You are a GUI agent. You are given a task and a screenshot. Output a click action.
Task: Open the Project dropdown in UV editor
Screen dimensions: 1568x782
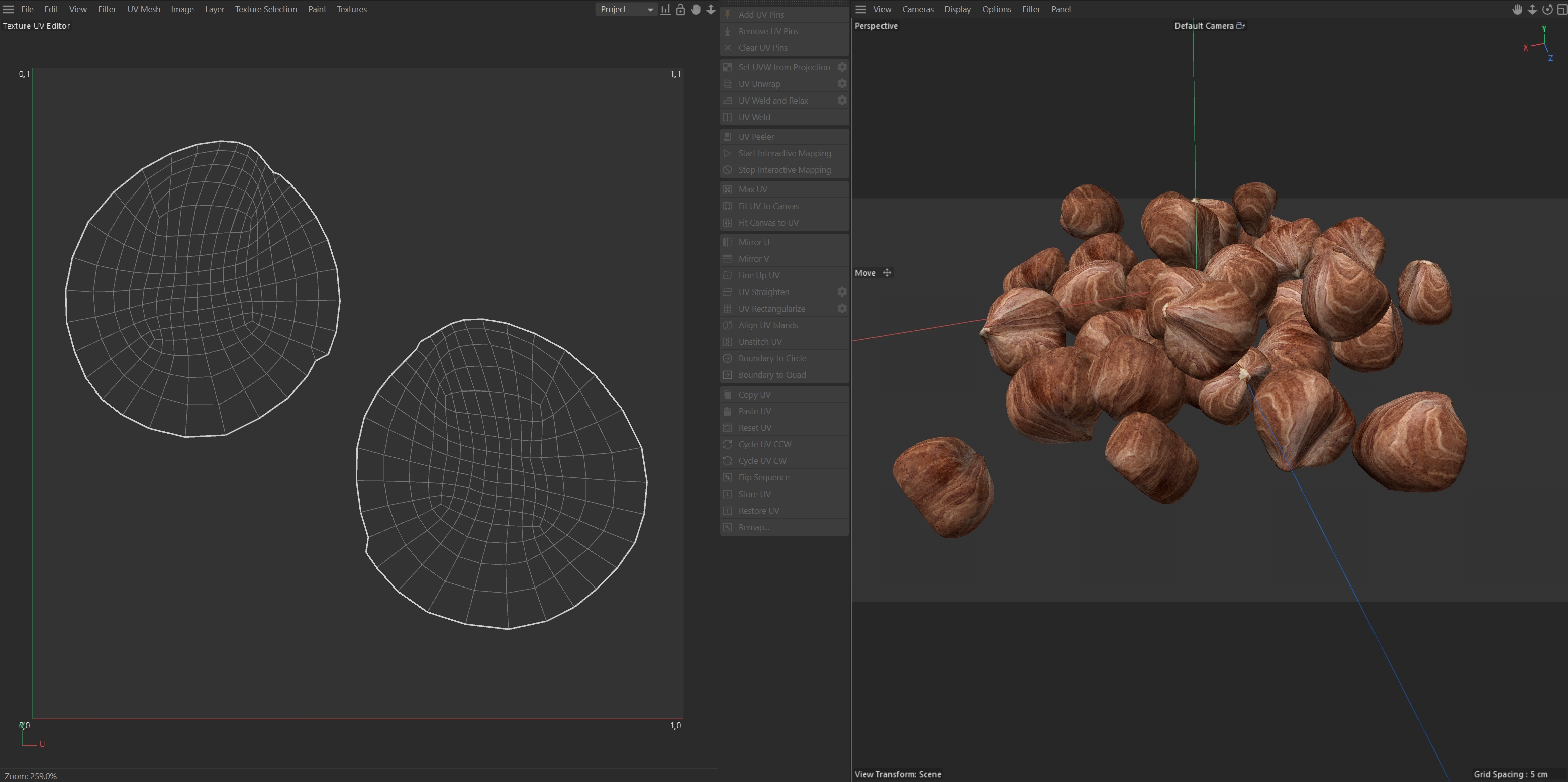tap(626, 9)
